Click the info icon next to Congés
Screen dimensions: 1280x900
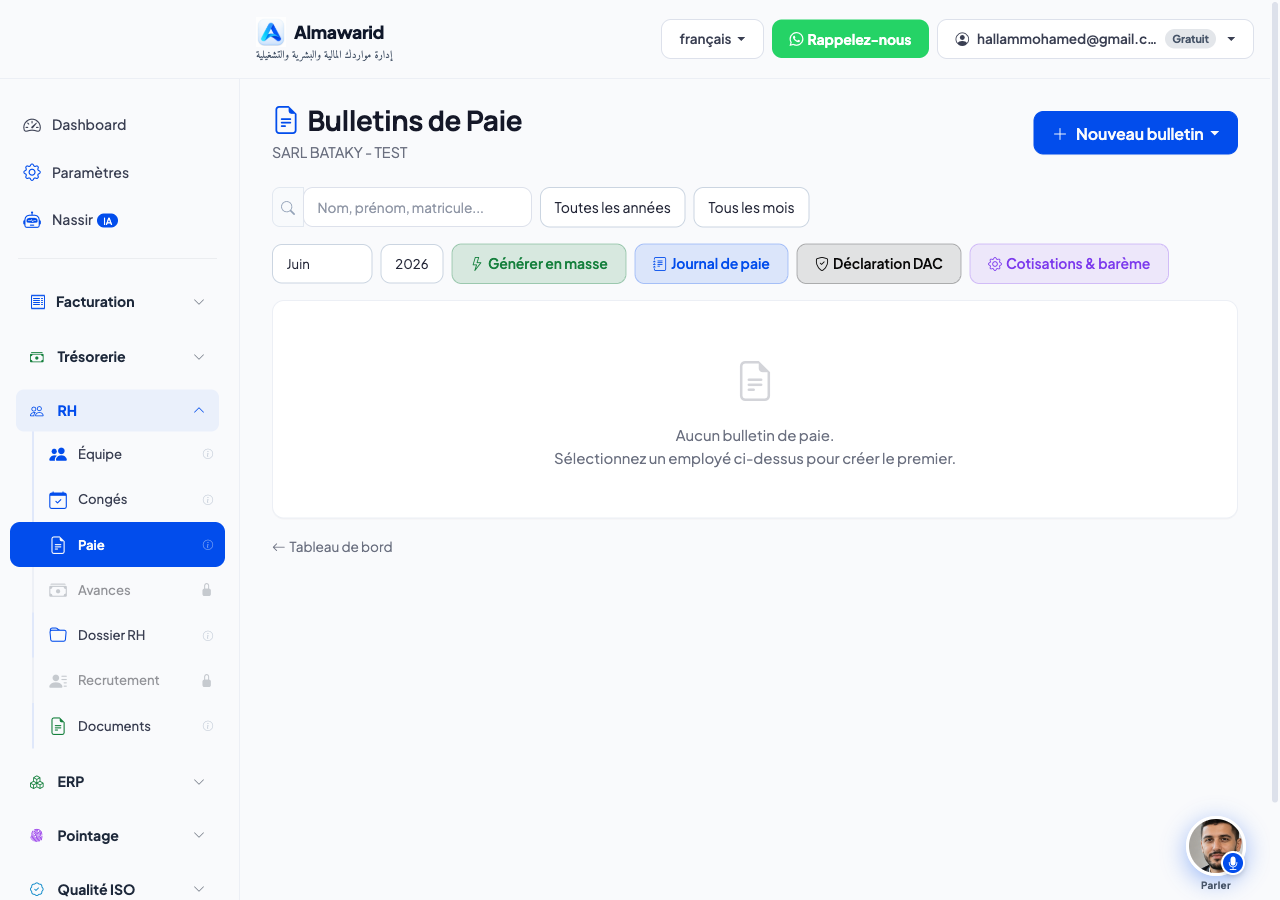click(208, 499)
